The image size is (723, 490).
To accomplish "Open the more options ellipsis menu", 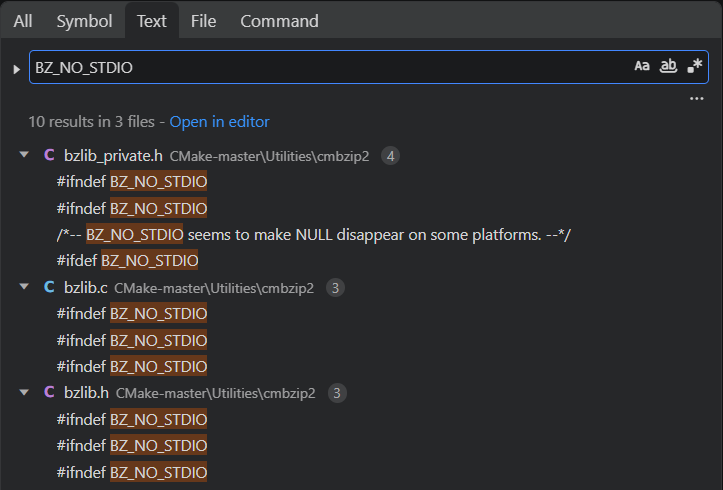I will tap(696, 99).
